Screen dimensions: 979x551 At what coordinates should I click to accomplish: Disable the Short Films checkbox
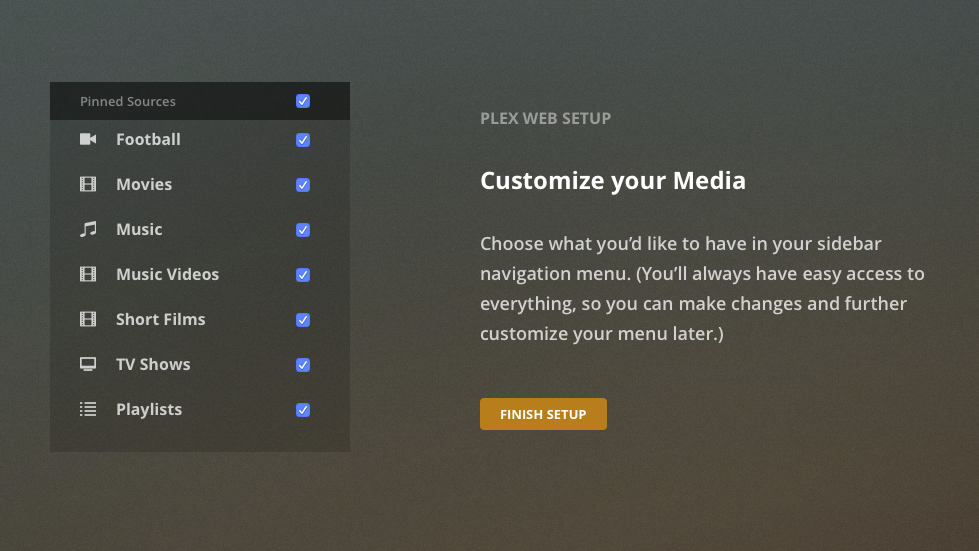pyautogui.click(x=303, y=319)
